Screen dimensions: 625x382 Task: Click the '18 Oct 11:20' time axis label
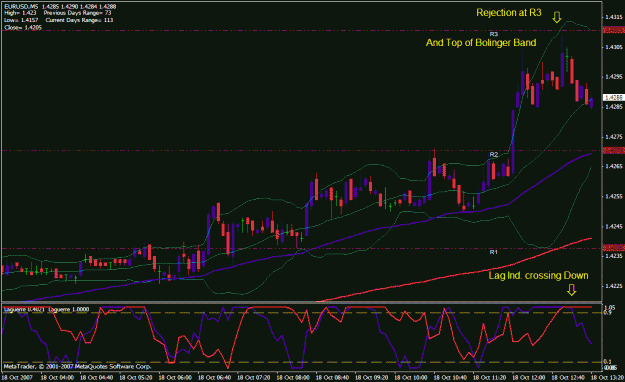(489, 377)
